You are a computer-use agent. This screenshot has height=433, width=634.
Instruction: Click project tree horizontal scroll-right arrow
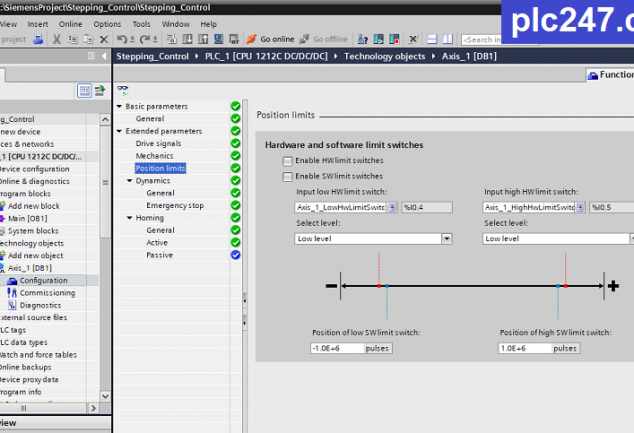click(x=93, y=408)
